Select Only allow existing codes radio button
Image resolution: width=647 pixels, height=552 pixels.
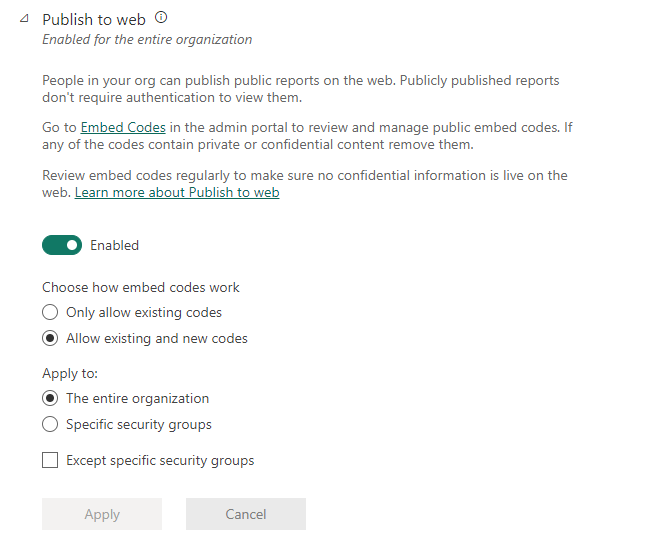(50, 312)
